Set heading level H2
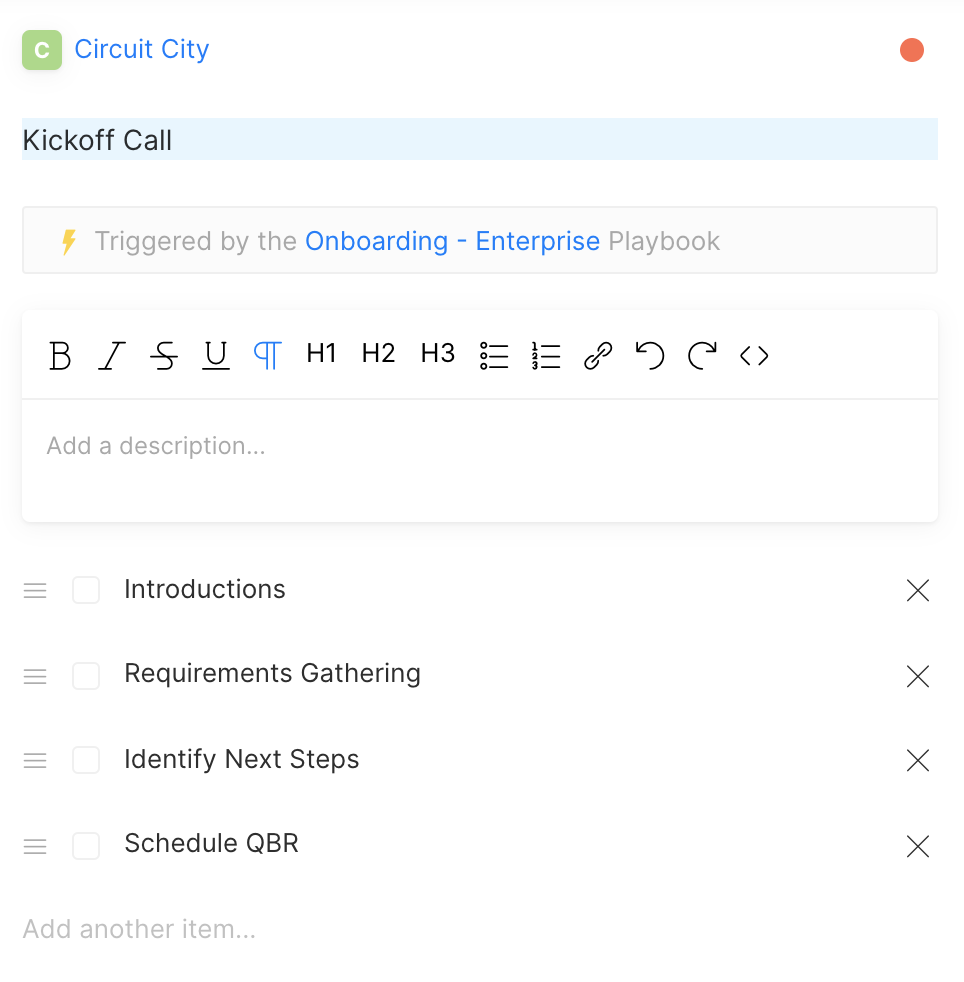Viewport: 964px width, 982px height. pos(378,353)
